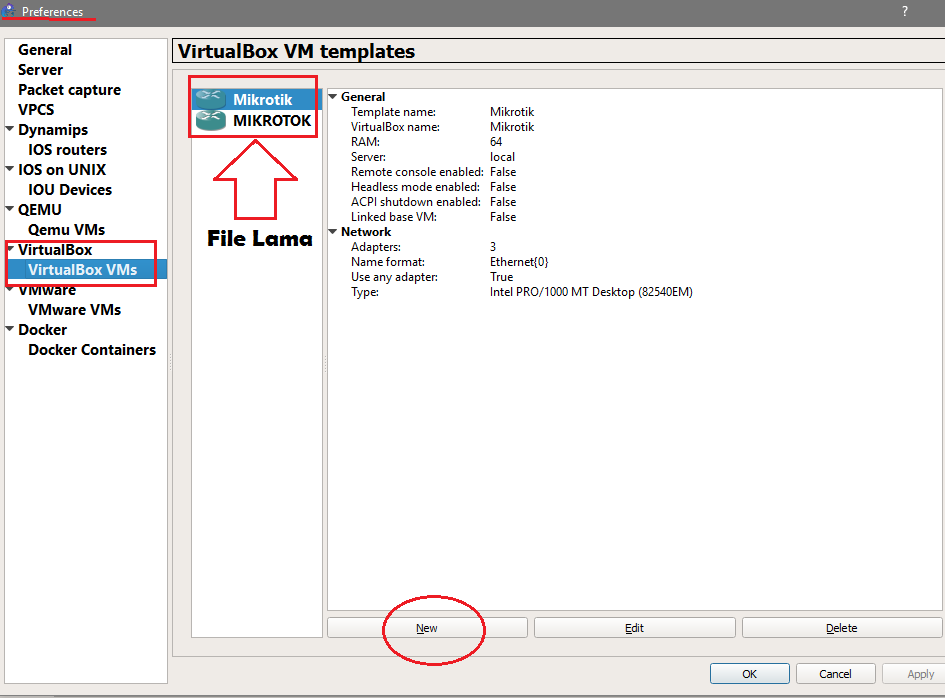
Task: Open Packet capture preferences
Action: coord(69,90)
